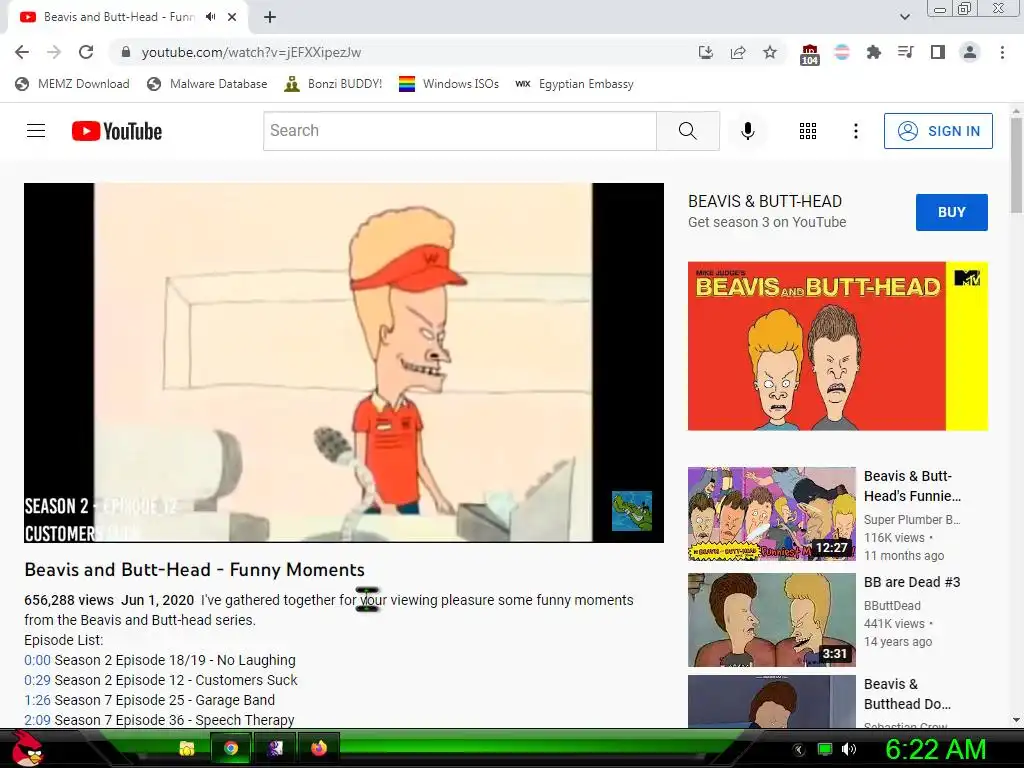Click the SIGN IN button
The image size is (1024, 768).
point(938,131)
